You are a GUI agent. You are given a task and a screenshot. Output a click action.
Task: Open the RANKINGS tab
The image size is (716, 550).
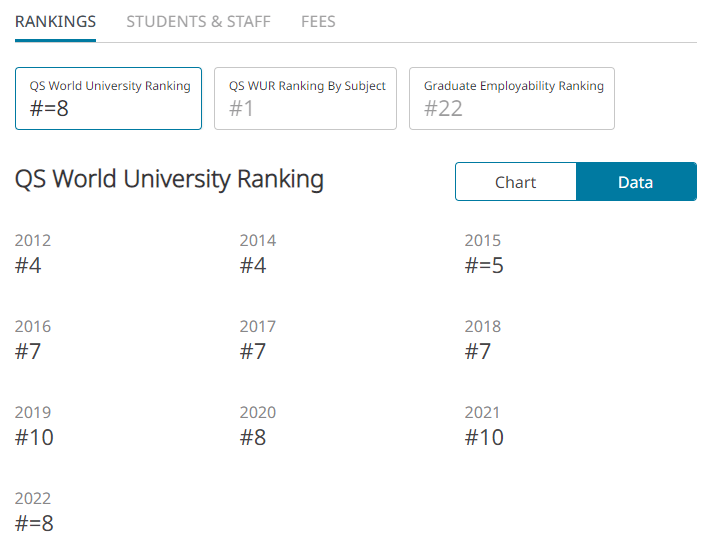55,22
